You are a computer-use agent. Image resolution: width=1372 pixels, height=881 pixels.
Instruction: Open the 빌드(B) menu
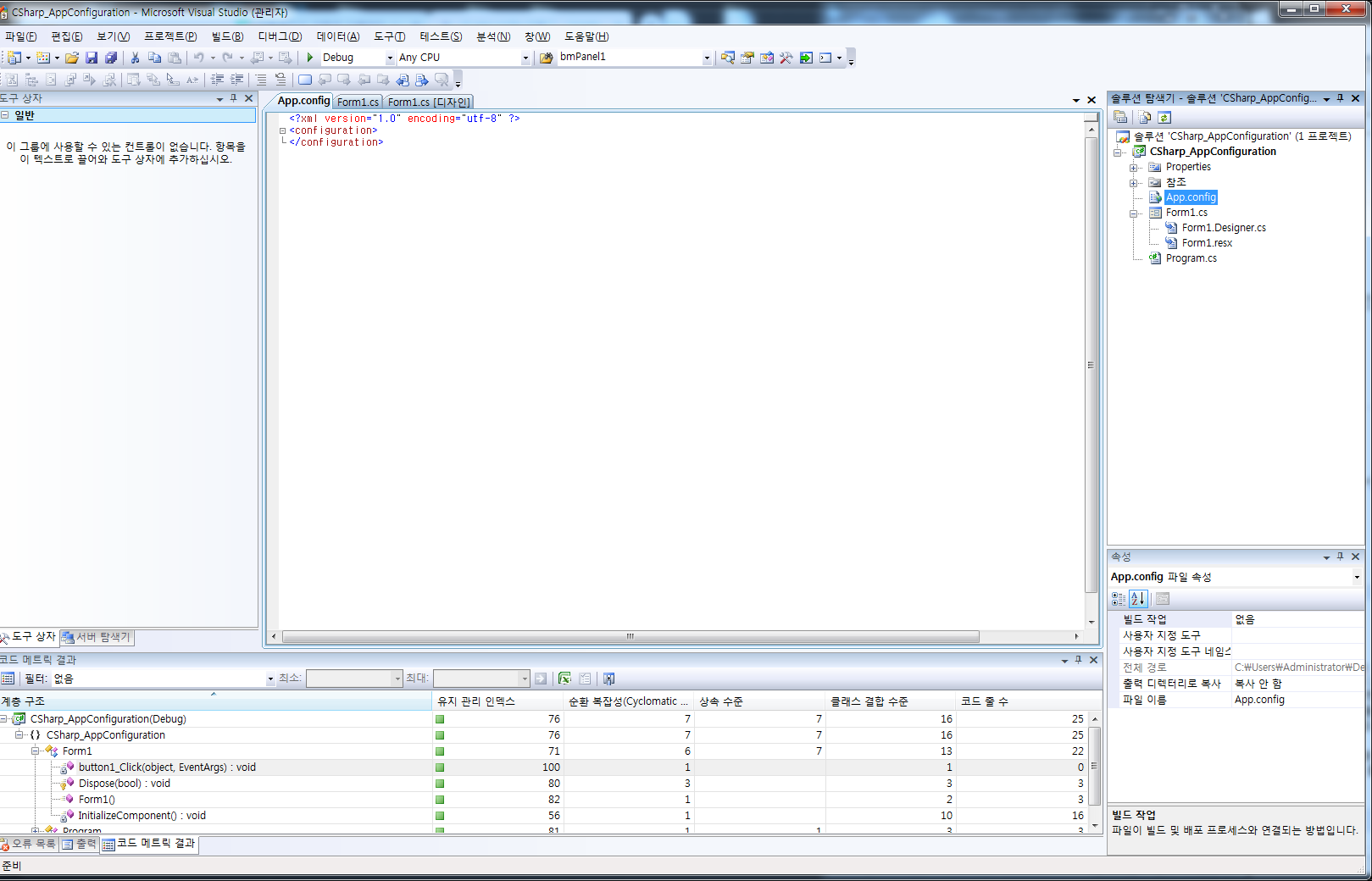(227, 36)
